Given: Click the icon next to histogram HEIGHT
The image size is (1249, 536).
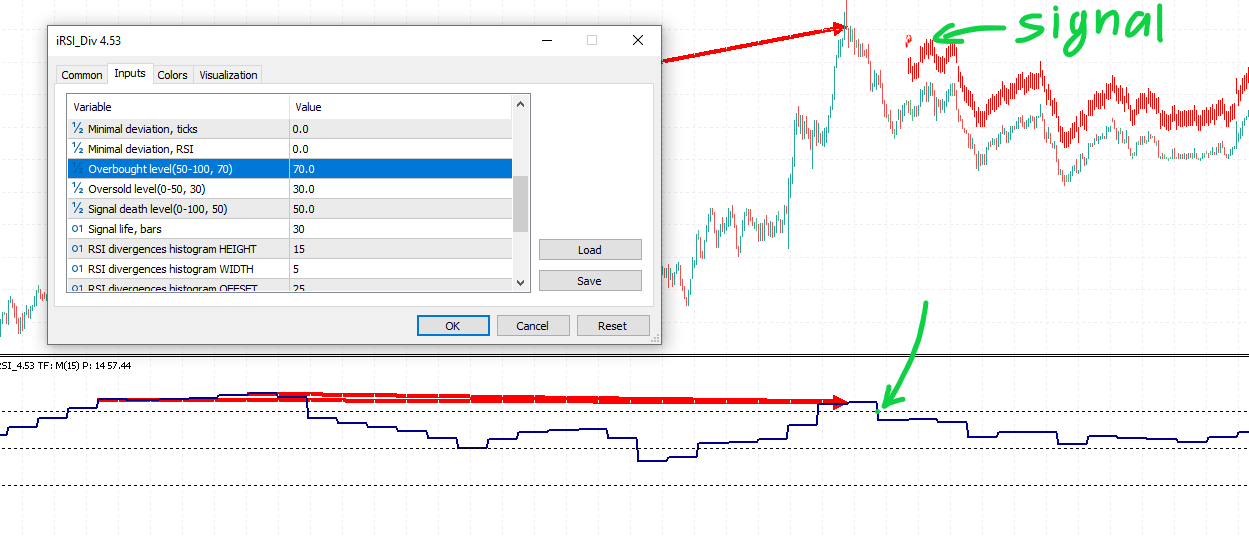Looking at the screenshot, I should click(x=77, y=249).
